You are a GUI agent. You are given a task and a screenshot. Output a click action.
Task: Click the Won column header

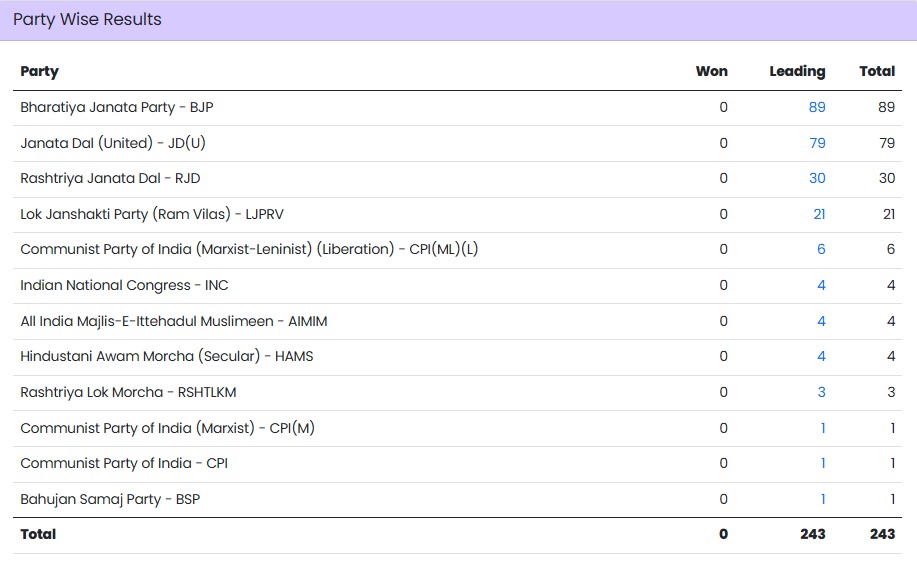(712, 71)
